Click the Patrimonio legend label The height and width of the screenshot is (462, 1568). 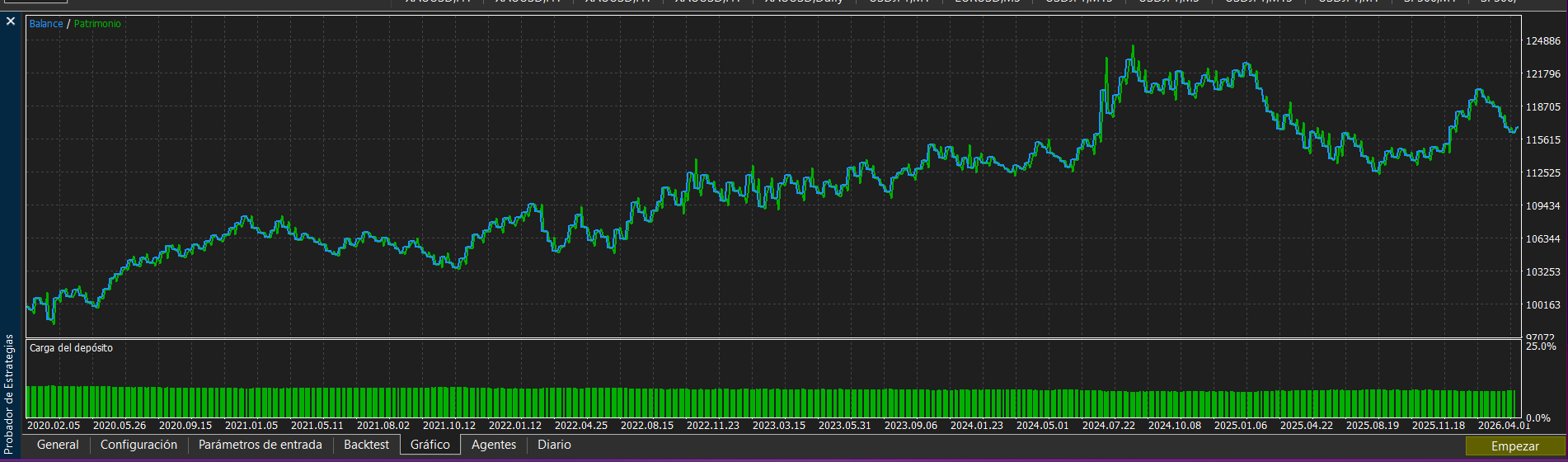[97, 24]
